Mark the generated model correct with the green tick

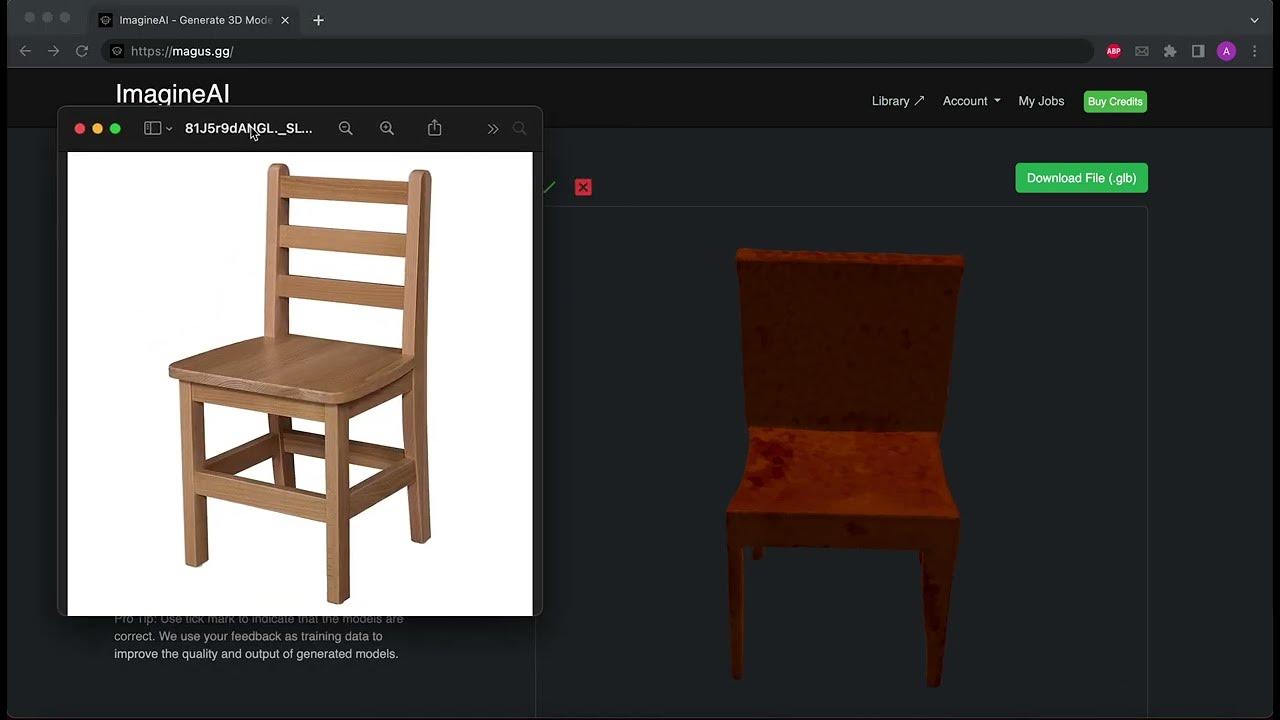pyautogui.click(x=548, y=187)
